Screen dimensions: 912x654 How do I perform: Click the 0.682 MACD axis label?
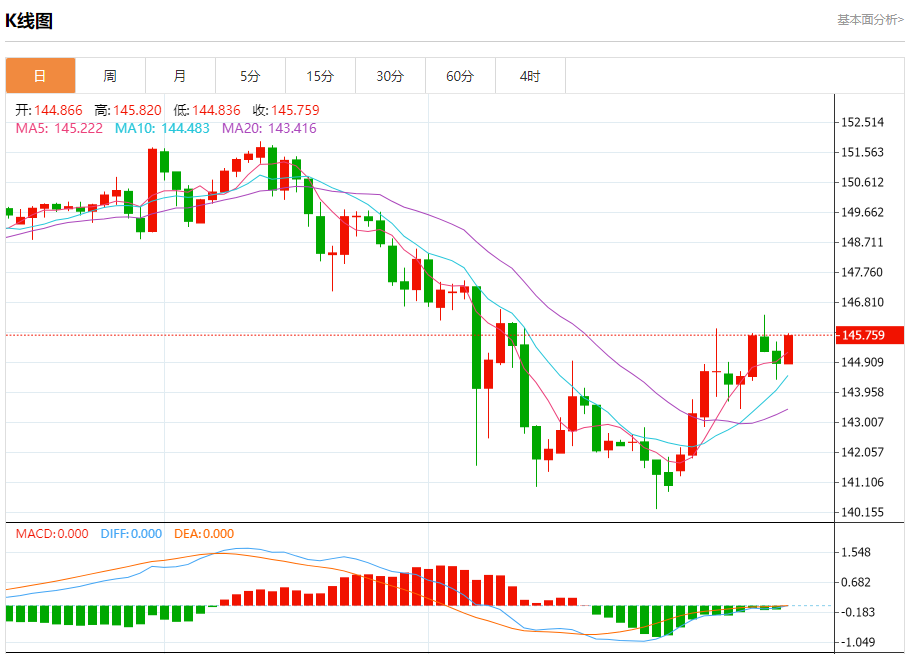856,582
